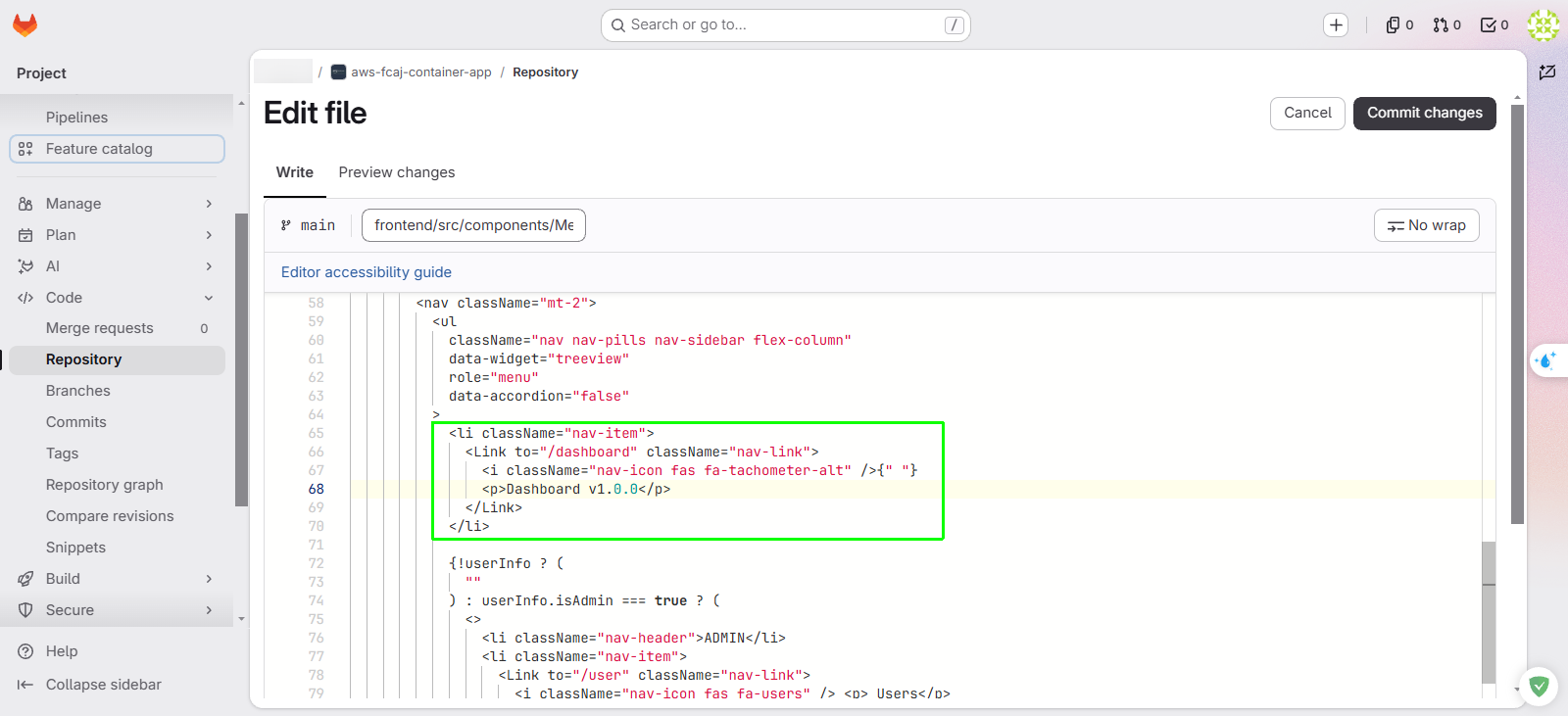The image size is (1568, 716).
Task: Open merge requests counter in top bar
Action: point(1446,25)
